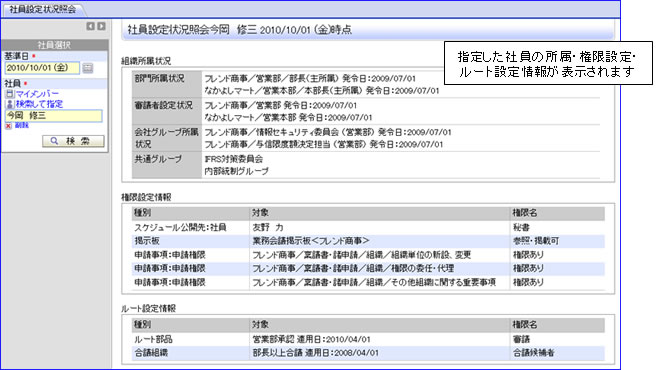The width and height of the screenshot is (660, 370).
Task: Select the 組織所属状況 section heading
Action: pyautogui.click(x=146, y=61)
